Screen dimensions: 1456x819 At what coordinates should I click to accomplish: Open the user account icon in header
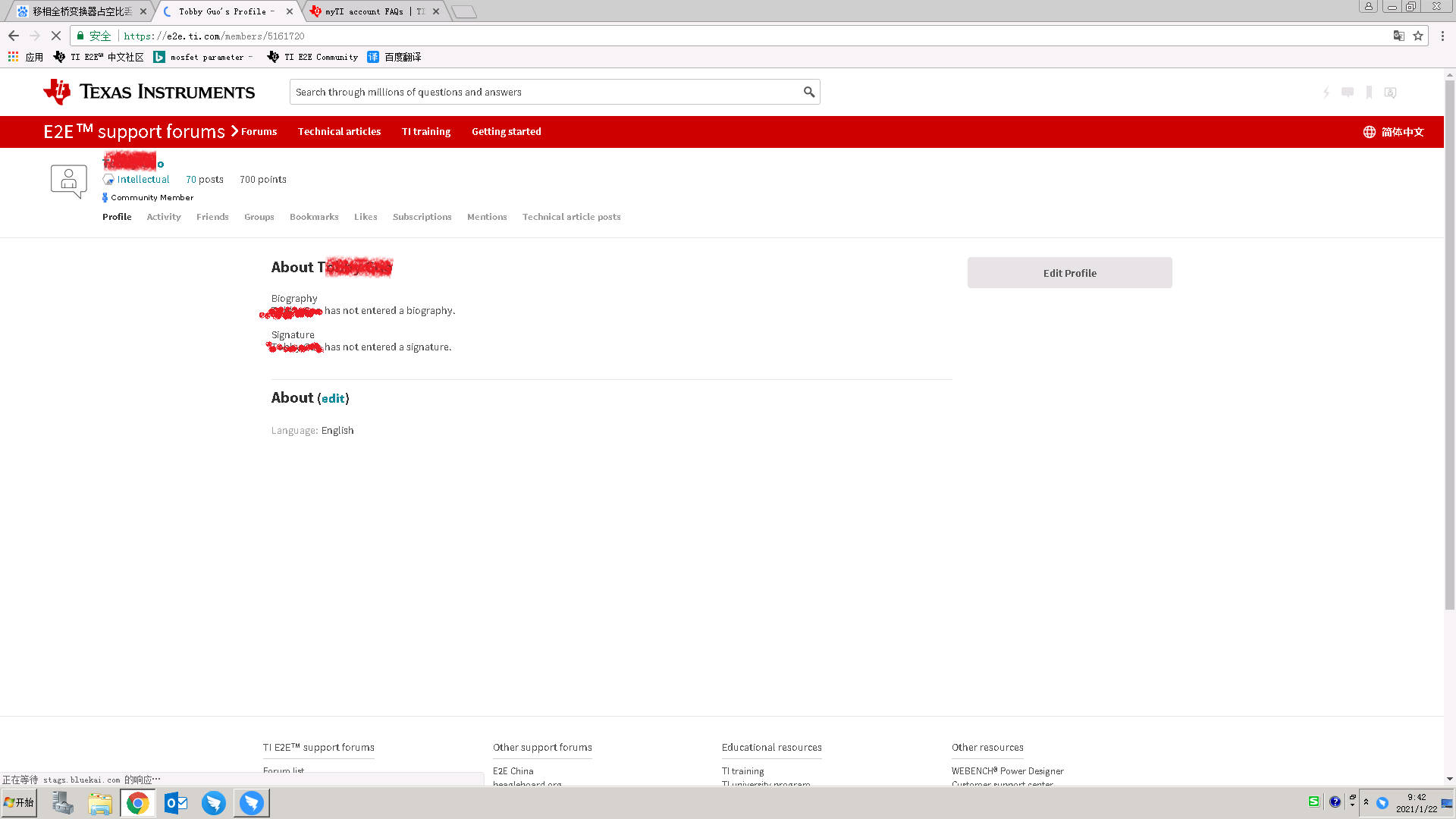(x=1390, y=93)
